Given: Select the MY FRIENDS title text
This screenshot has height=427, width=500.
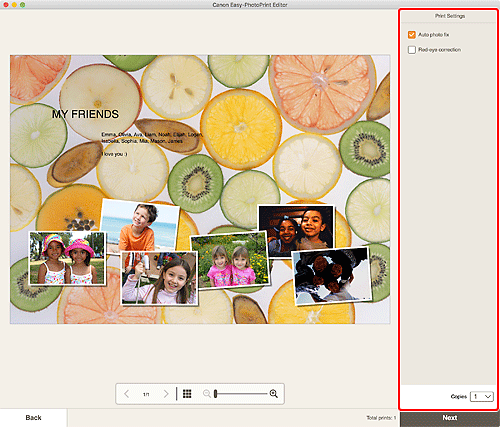Looking at the screenshot, I should point(85,114).
